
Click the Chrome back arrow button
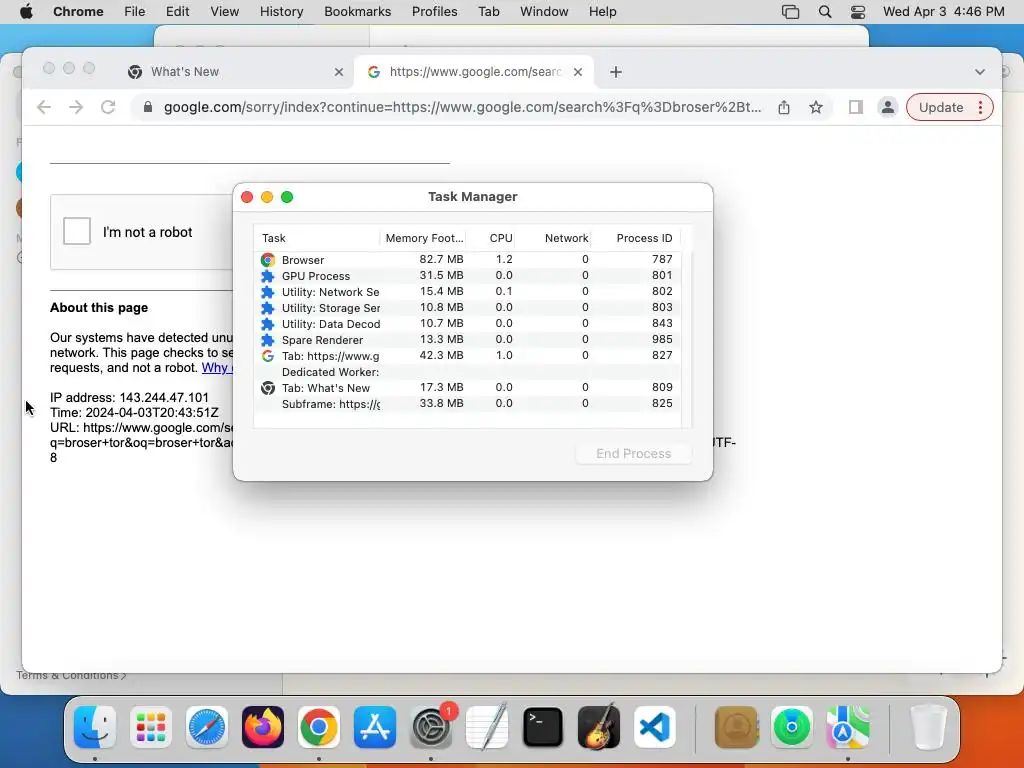tap(44, 107)
